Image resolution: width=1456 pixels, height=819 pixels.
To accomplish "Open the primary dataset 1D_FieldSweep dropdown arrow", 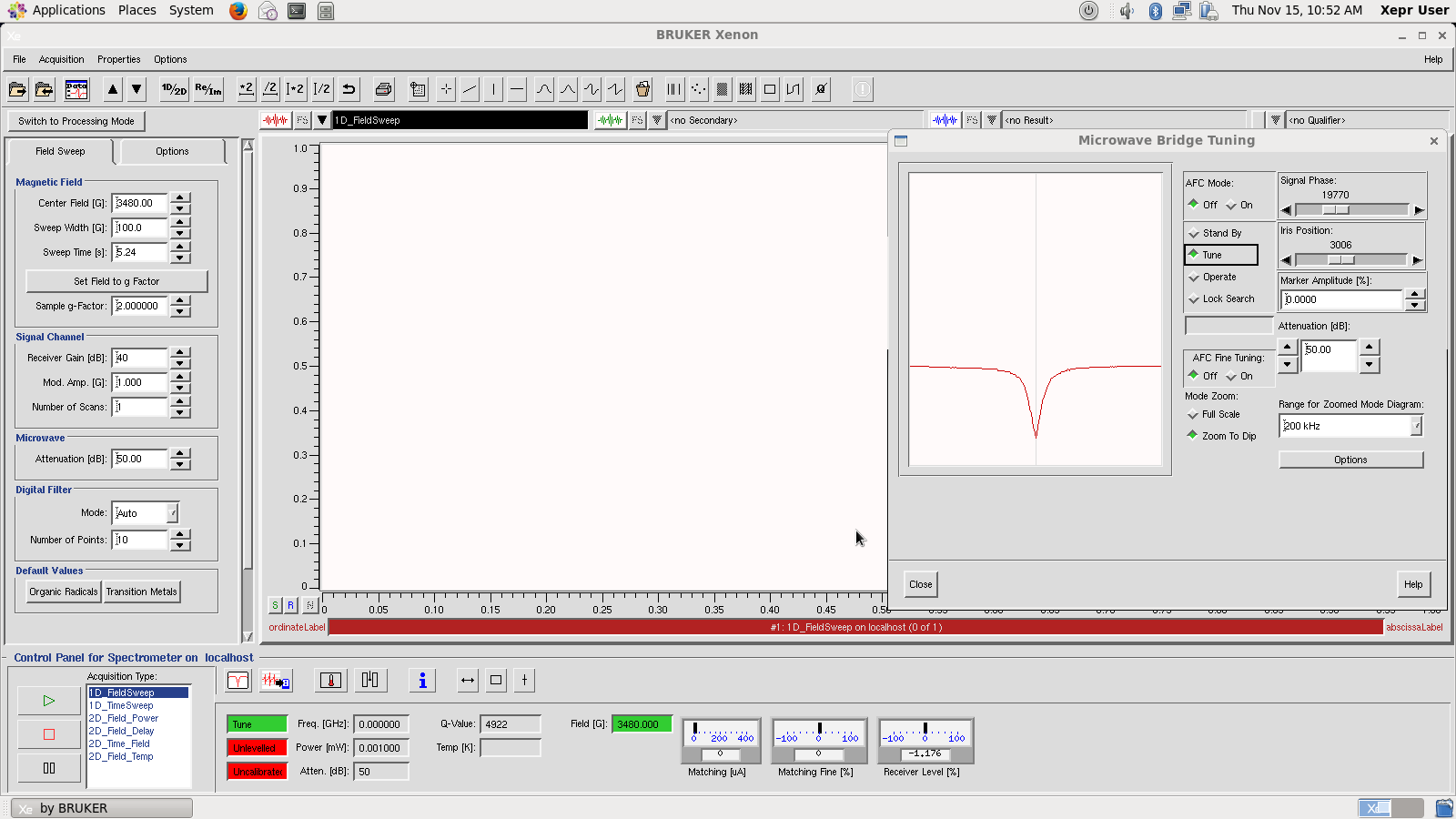I will pyautogui.click(x=322, y=120).
